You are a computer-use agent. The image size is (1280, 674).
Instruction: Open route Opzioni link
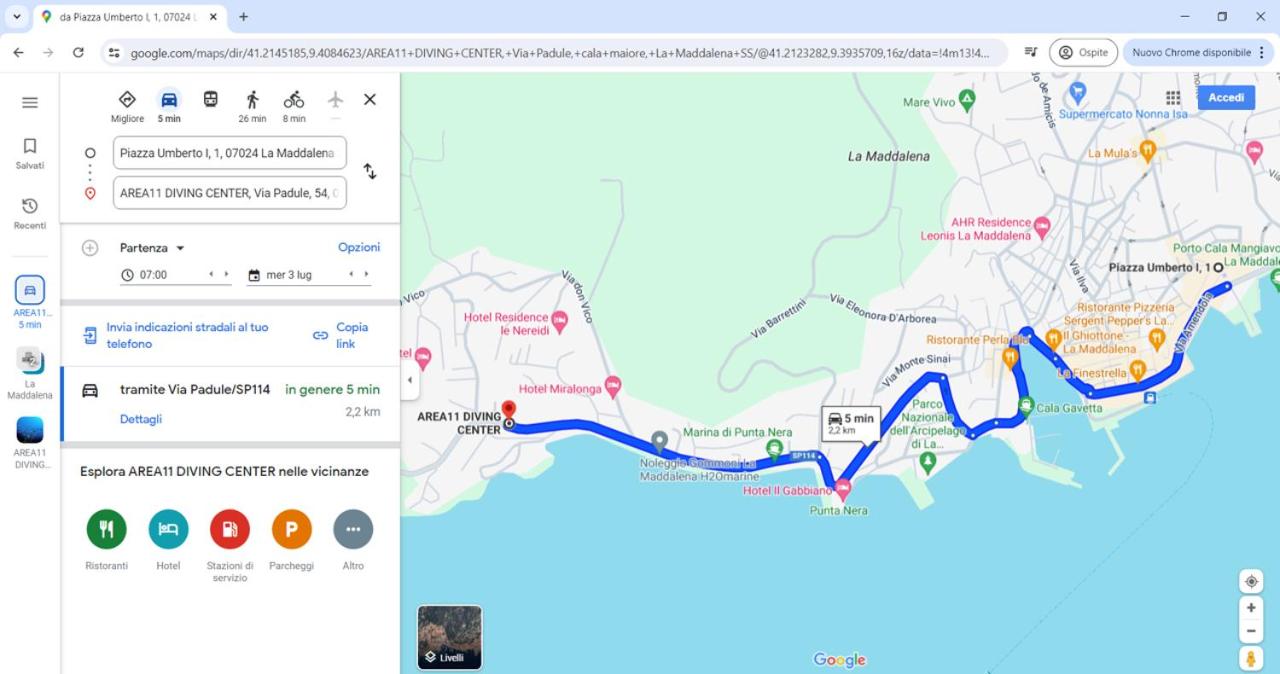(x=359, y=247)
